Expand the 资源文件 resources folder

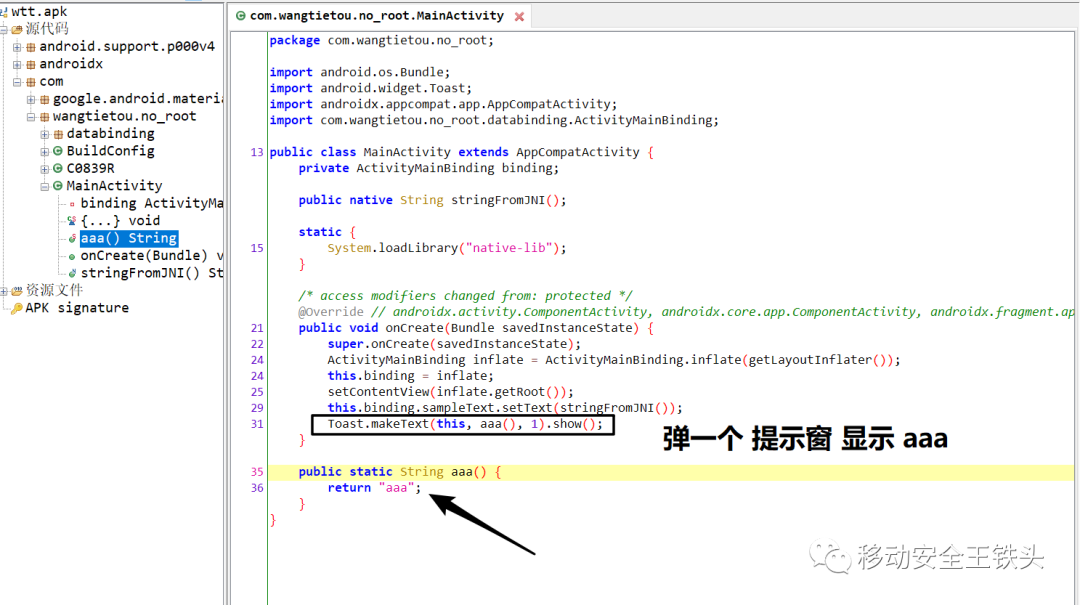pyautogui.click(x=3, y=291)
